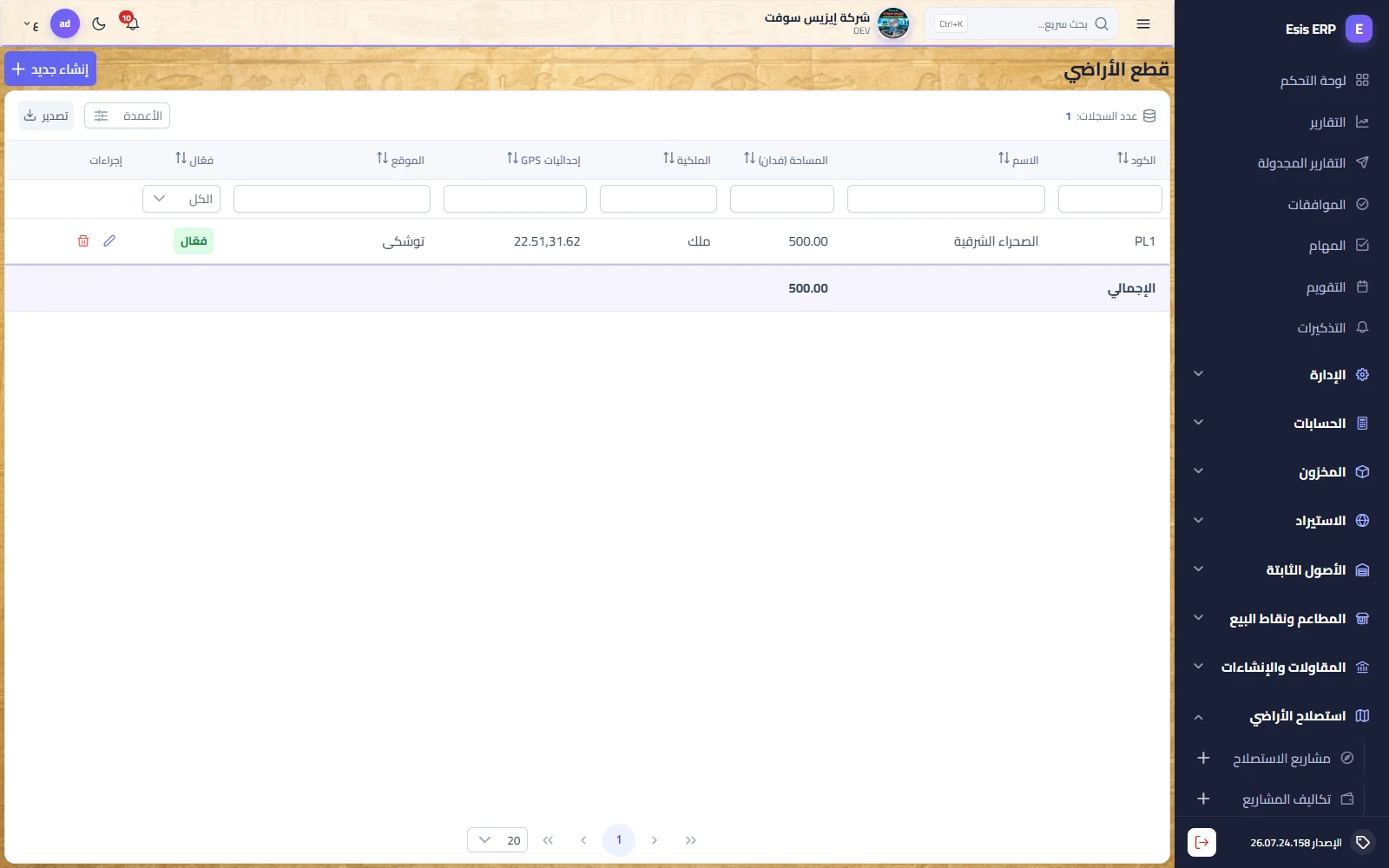The image size is (1389, 868).
Task: Expand المطاعم ونقاط البيع section
Action: [x=1281, y=619]
